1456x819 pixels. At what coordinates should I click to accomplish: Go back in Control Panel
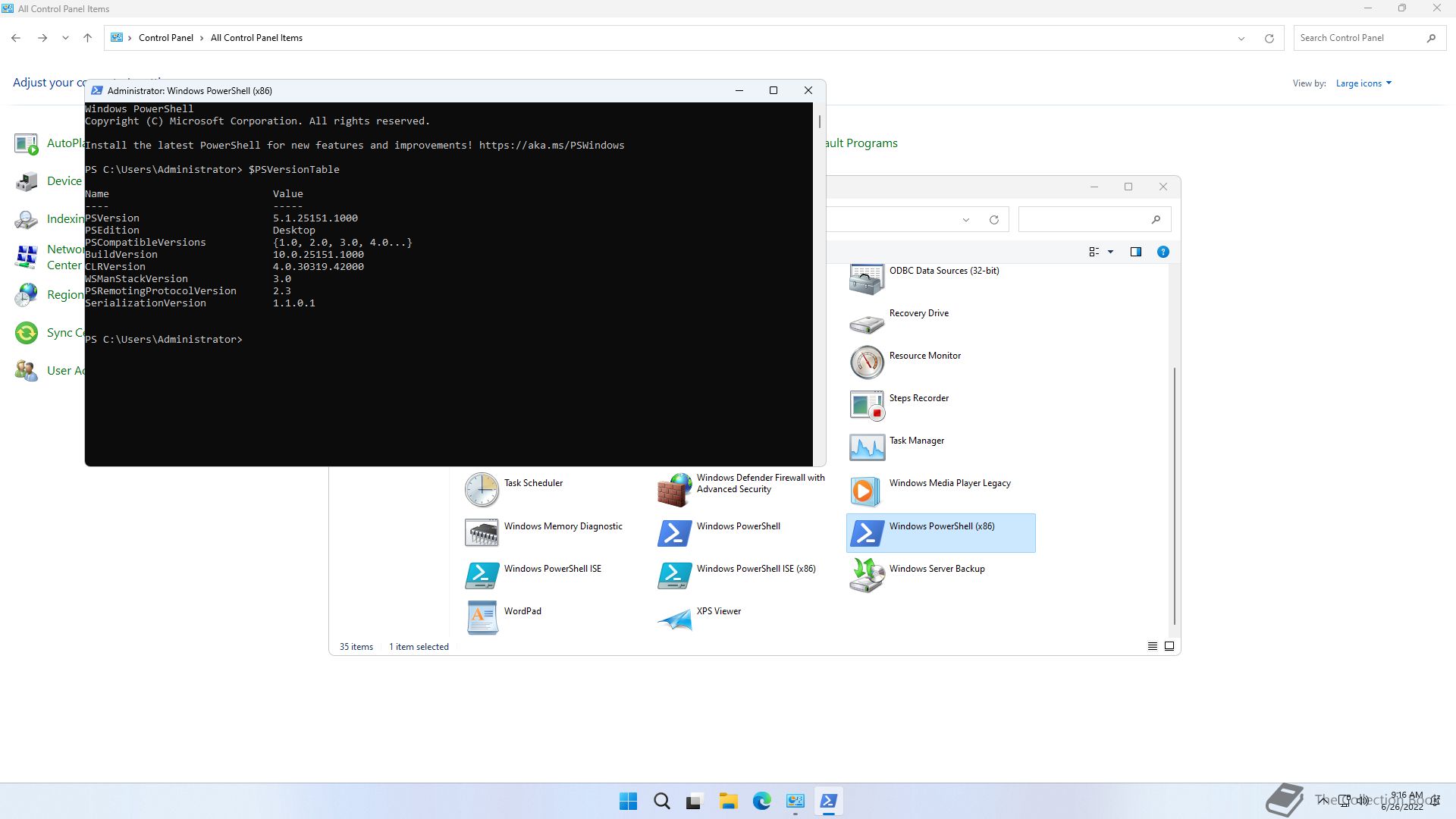point(16,38)
